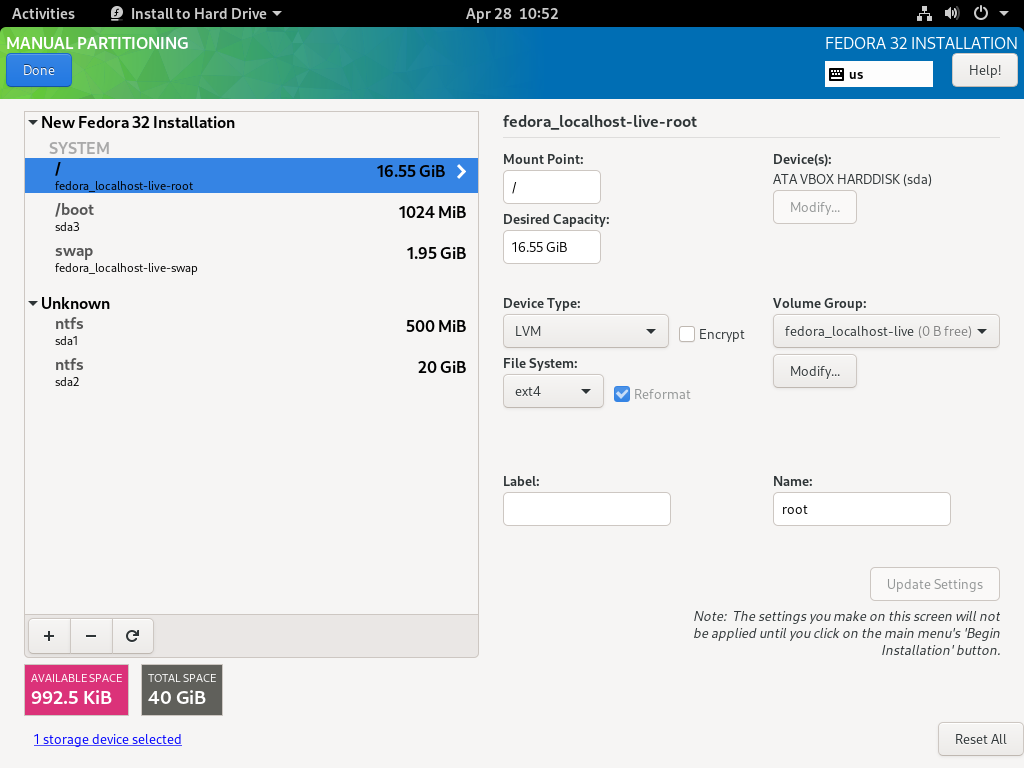Click the Help! button
Image resolution: width=1024 pixels, height=768 pixels.
point(984,71)
